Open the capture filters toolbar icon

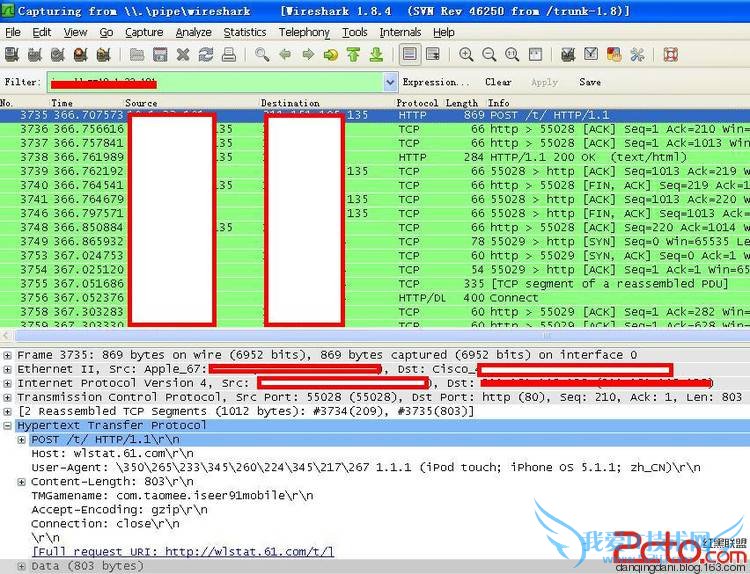(568, 55)
